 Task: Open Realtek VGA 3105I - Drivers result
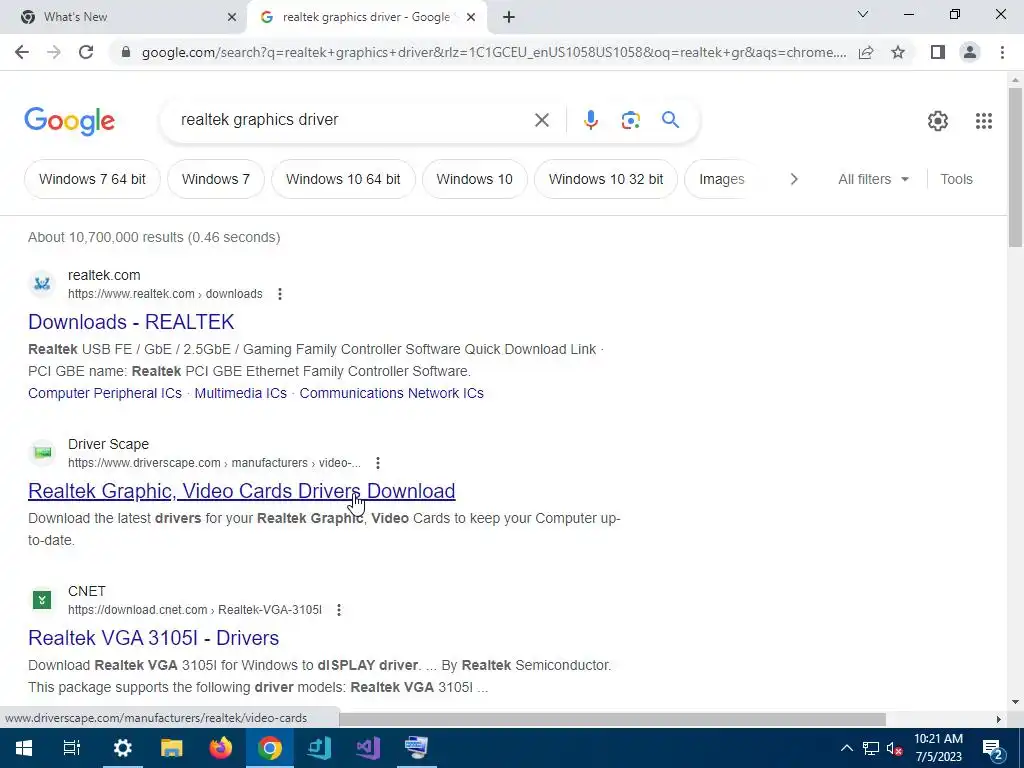(153, 638)
